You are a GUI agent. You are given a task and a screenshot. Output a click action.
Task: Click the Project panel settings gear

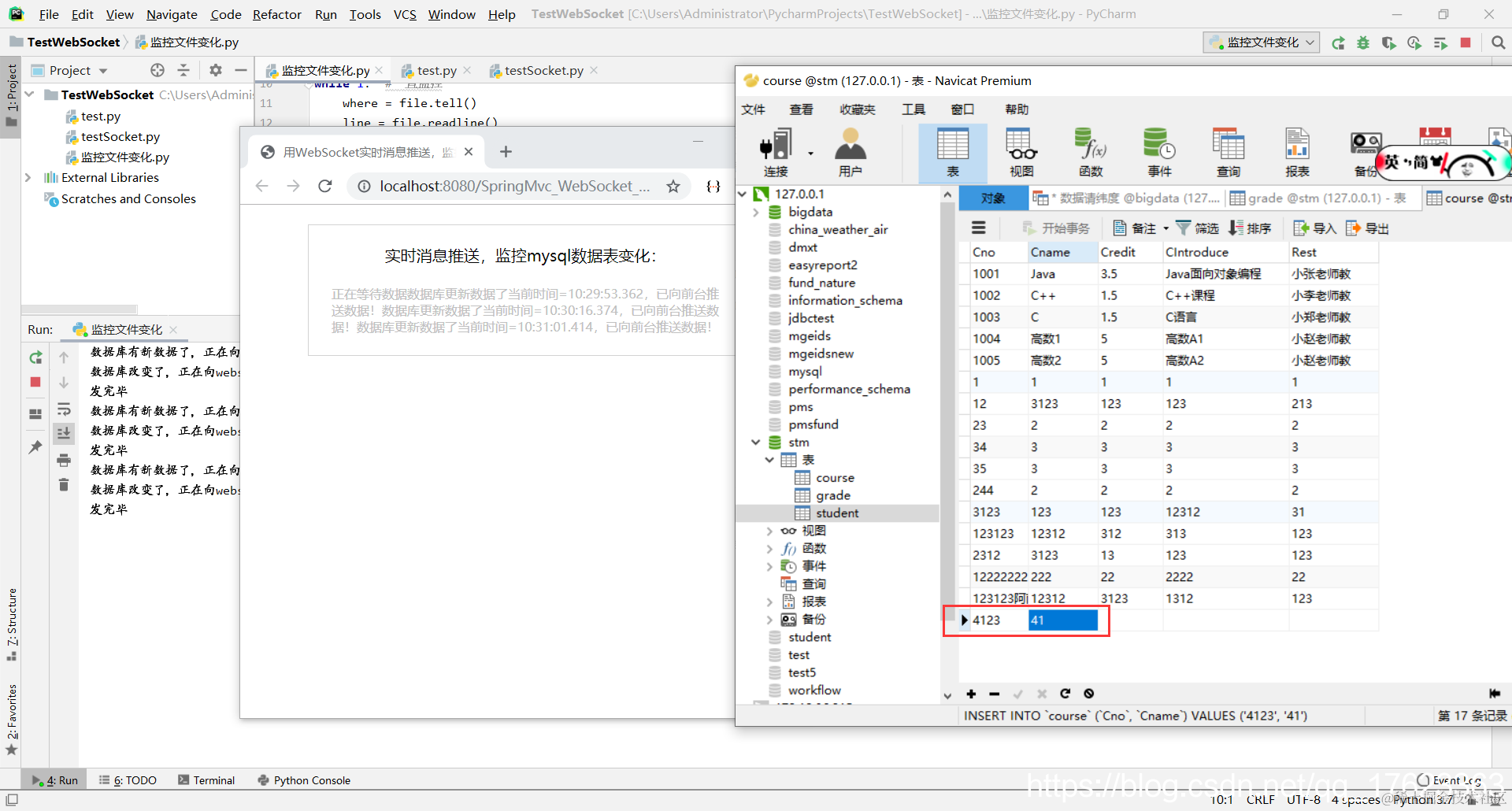pyautogui.click(x=215, y=70)
